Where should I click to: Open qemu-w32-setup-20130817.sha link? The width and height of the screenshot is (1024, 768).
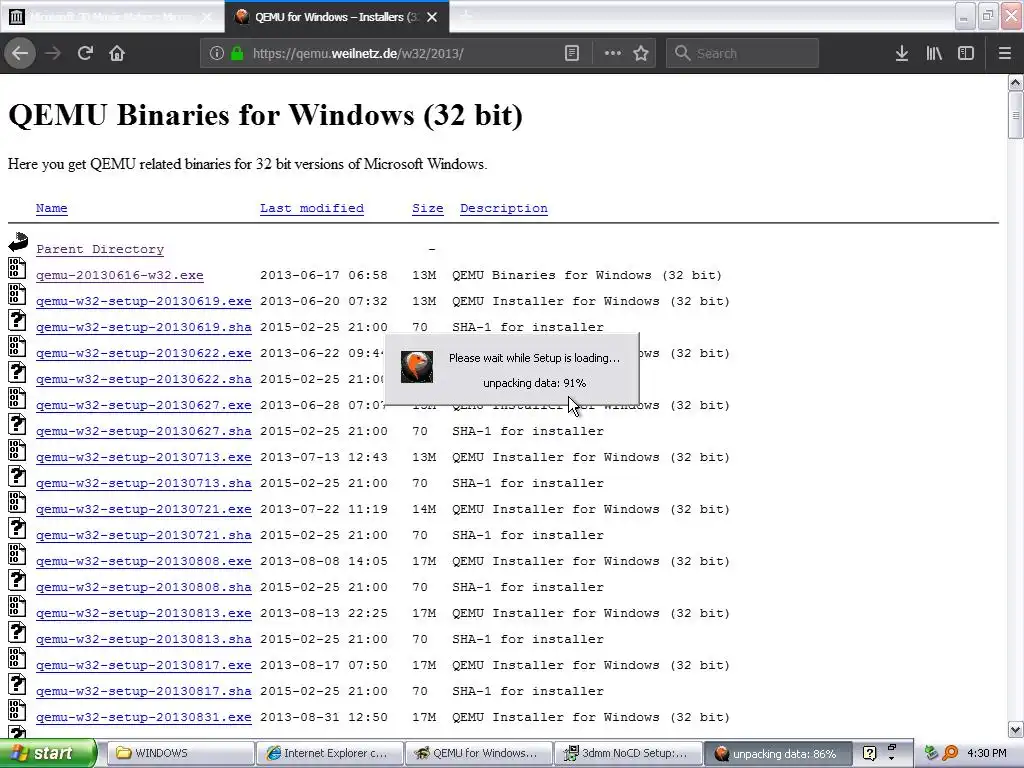coord(144,692)
